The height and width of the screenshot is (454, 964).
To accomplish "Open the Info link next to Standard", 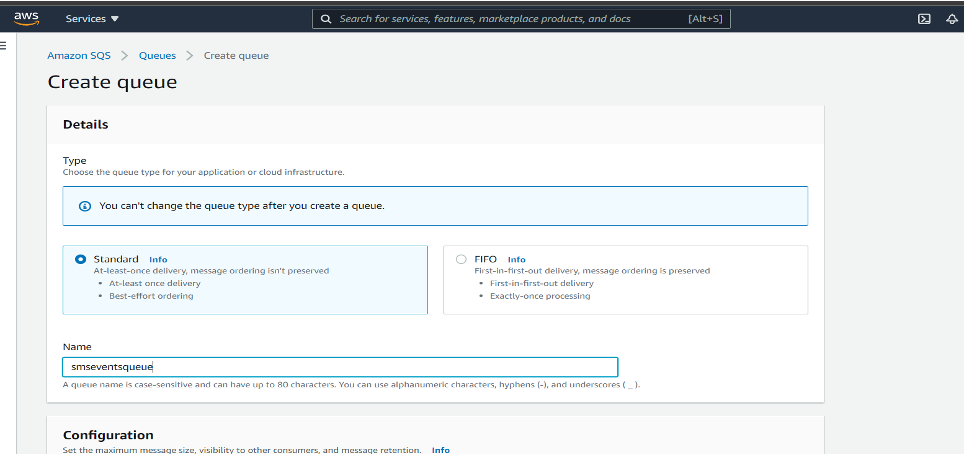I will (158, 260).
